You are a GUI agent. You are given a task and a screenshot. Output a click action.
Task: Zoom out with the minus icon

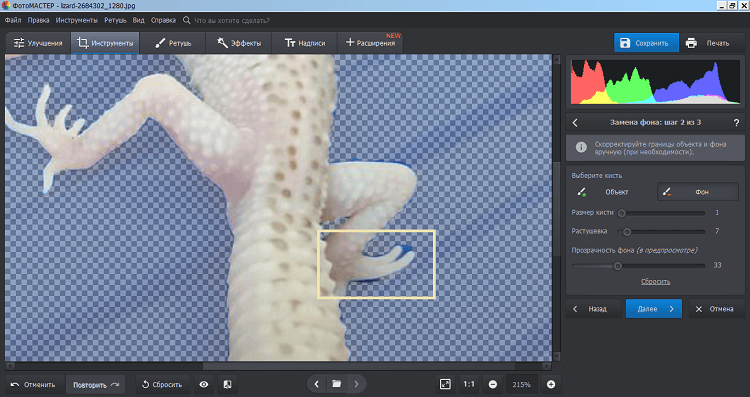point(493,385)
